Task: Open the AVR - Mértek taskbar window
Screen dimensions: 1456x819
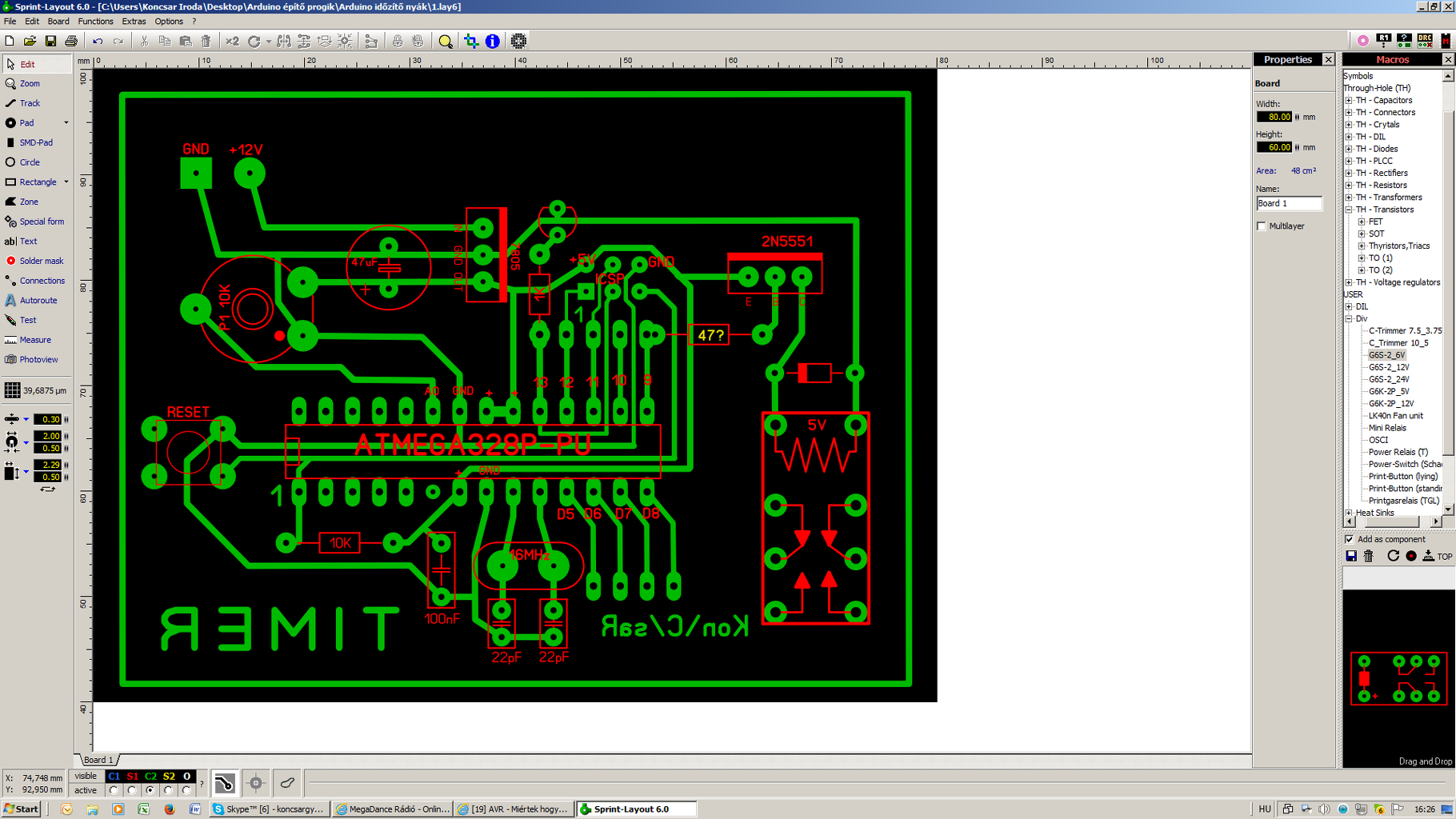Action: [514, 809]
